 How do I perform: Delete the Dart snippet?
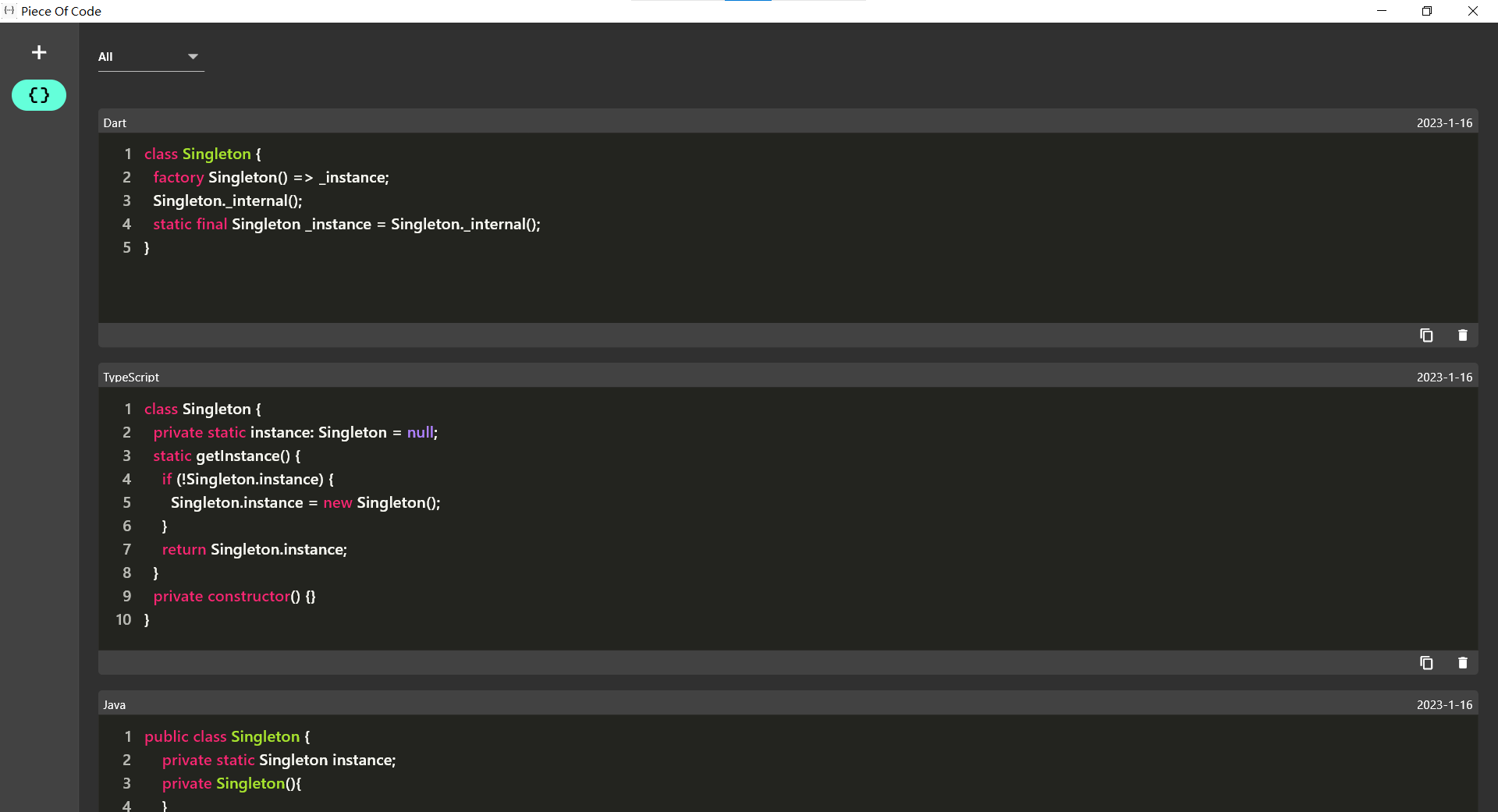(x=1463, y=335)
